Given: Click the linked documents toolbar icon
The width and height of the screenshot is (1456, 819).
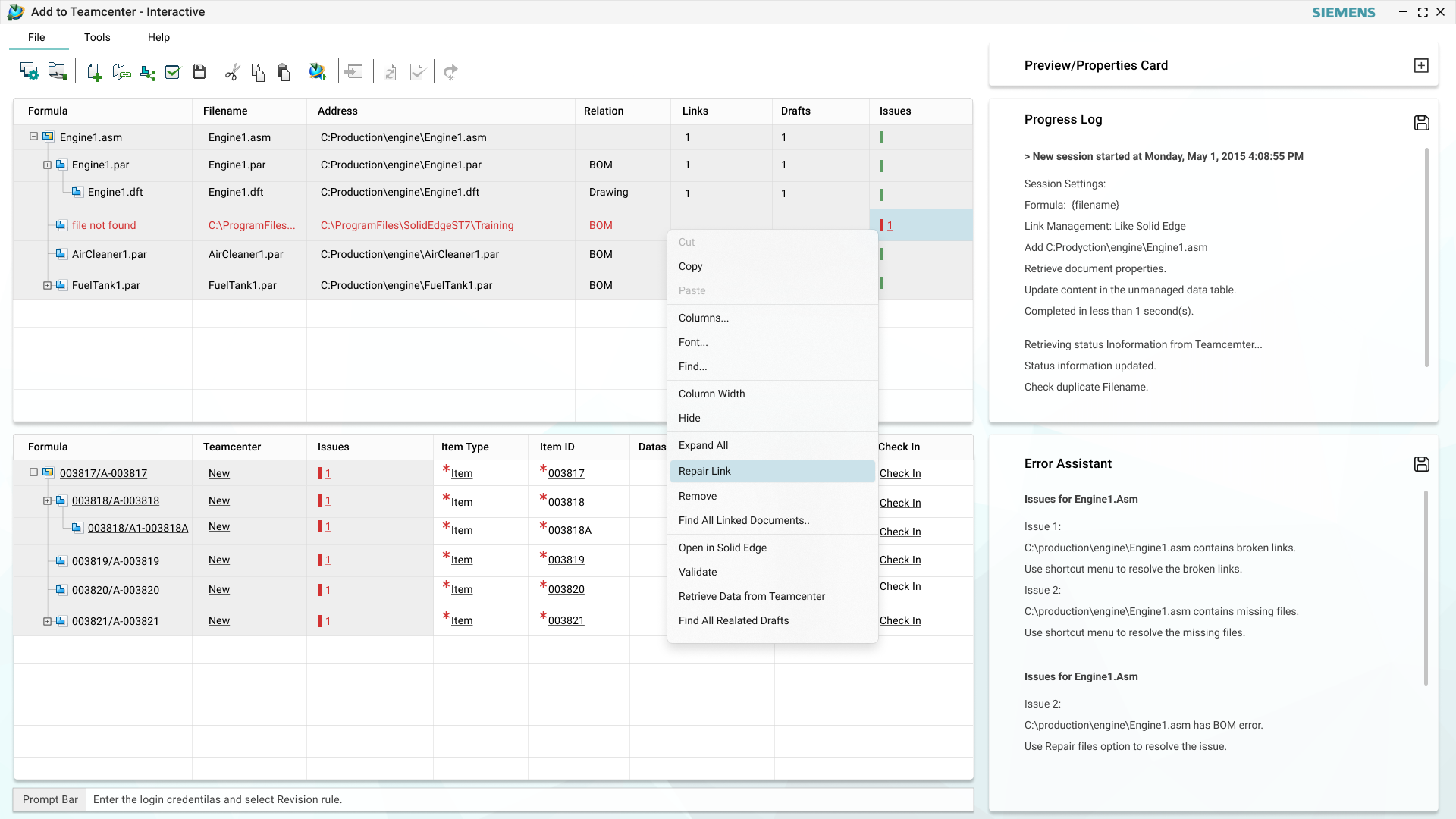Looking at the screenshot, I should pyautogui.click(x=121, y=72).
